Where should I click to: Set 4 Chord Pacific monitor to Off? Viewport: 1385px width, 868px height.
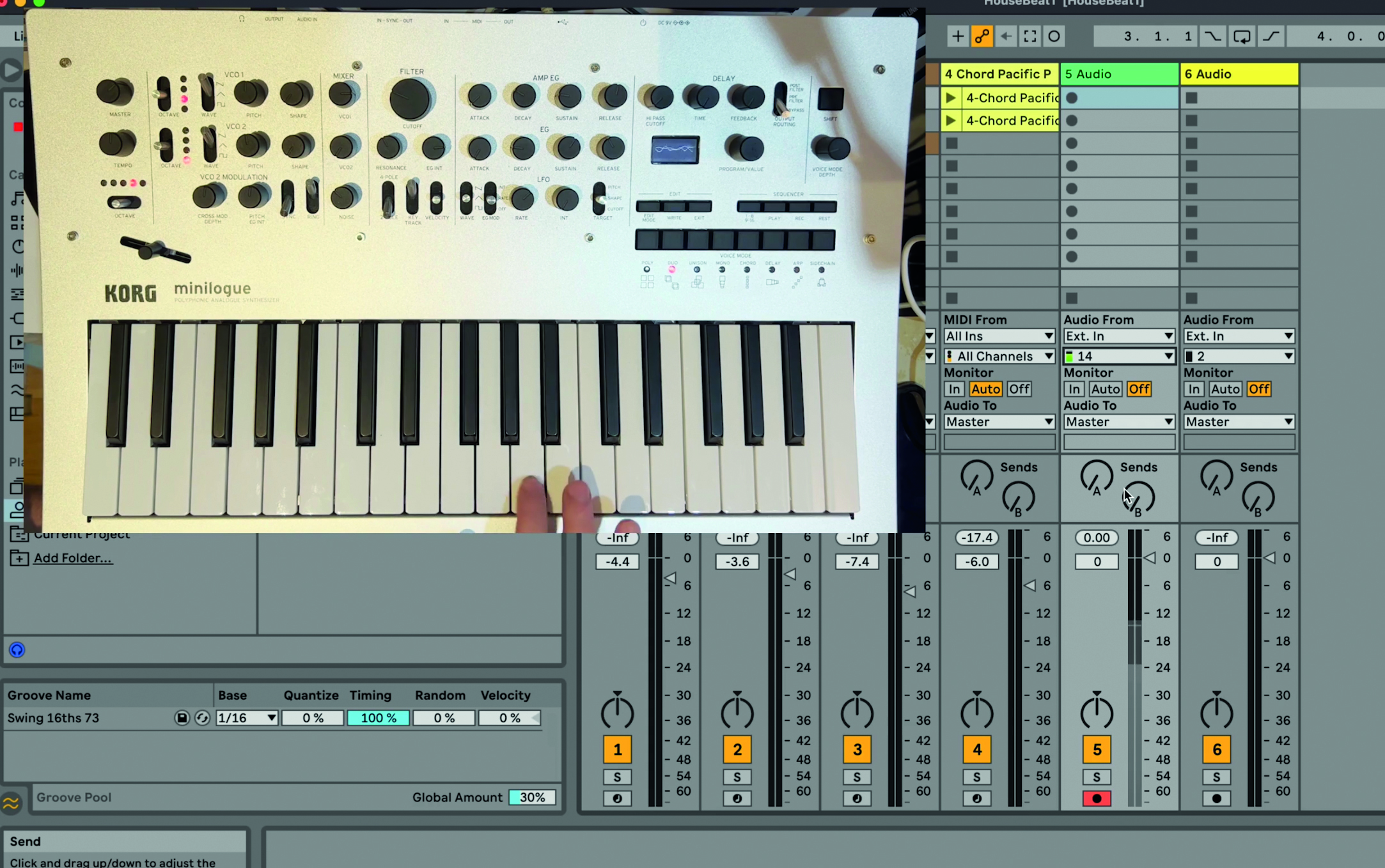tap(1019, 389)
